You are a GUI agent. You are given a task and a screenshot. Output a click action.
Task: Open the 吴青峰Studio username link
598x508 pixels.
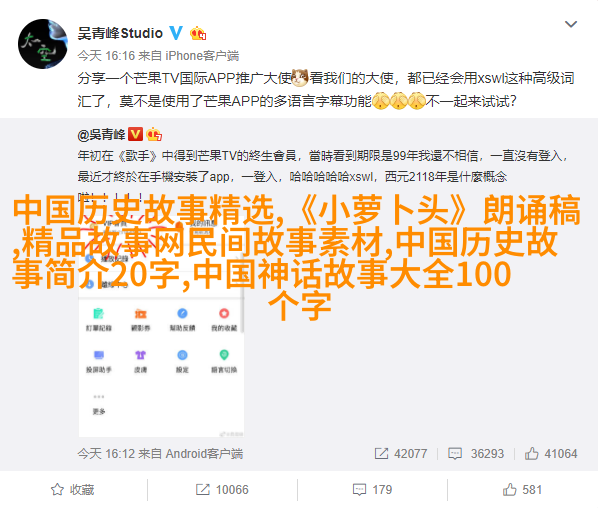[120, 34]
